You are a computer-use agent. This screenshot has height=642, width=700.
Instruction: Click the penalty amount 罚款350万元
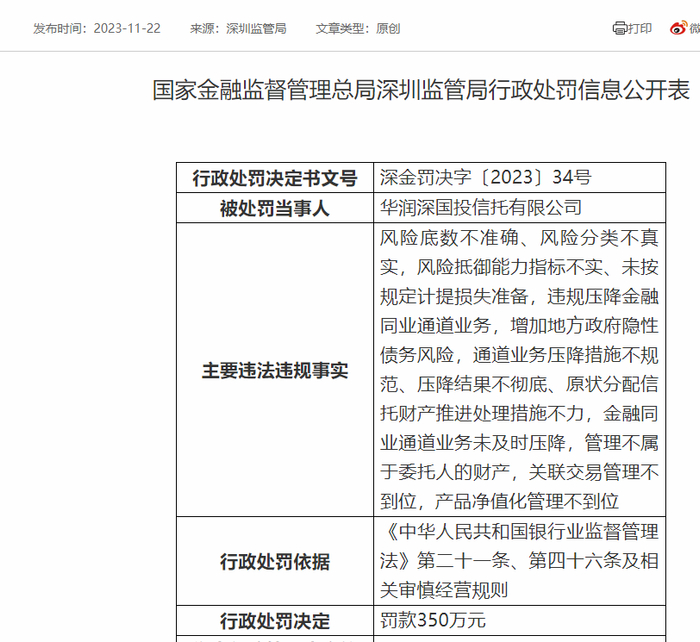(433, 620)
